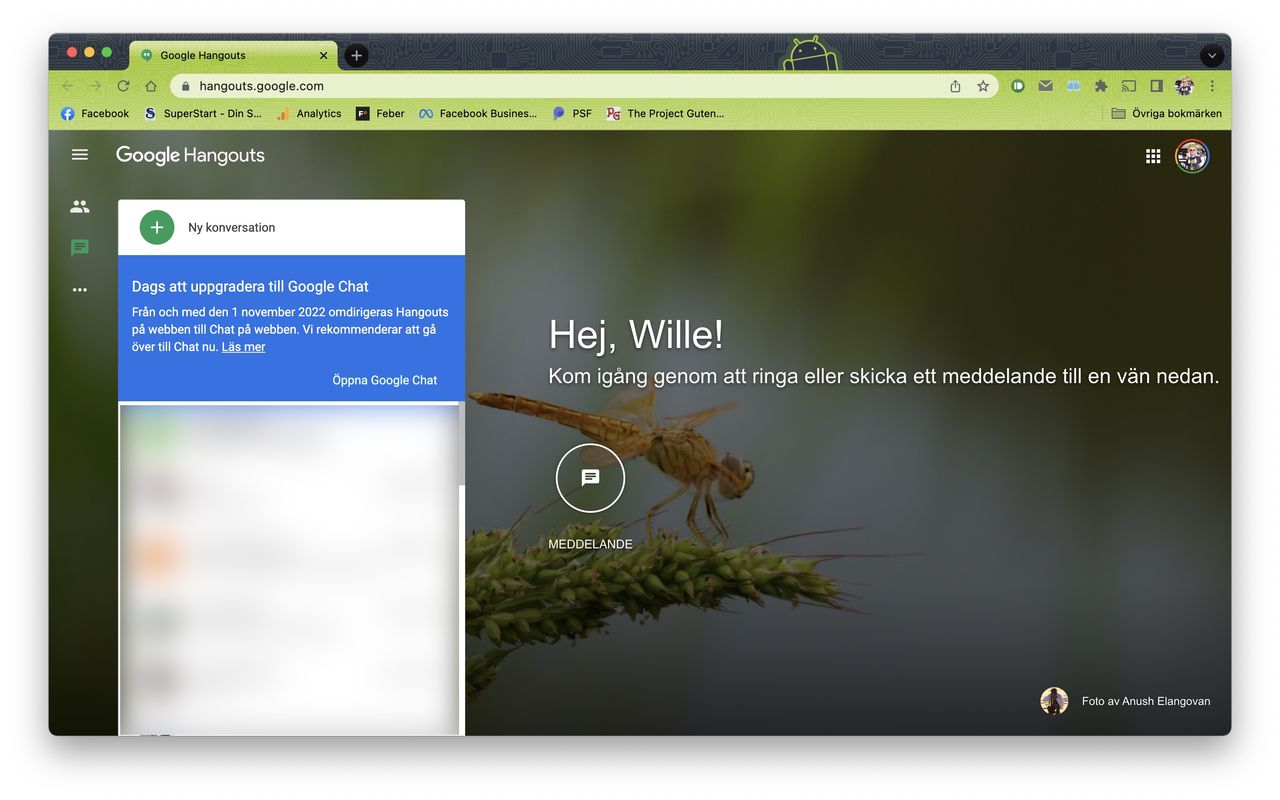The width and height of the screenshot is (1280, 800).
Task: Start casting with the Chromecast icon
Action: pos(1128,86)
